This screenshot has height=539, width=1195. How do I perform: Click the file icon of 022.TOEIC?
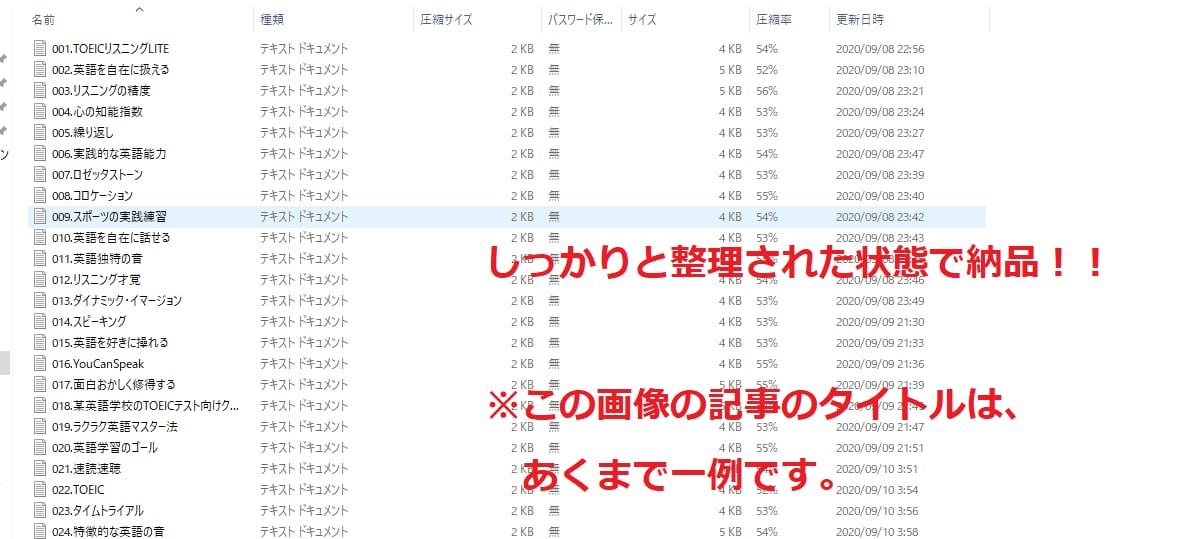click(40, 489)
